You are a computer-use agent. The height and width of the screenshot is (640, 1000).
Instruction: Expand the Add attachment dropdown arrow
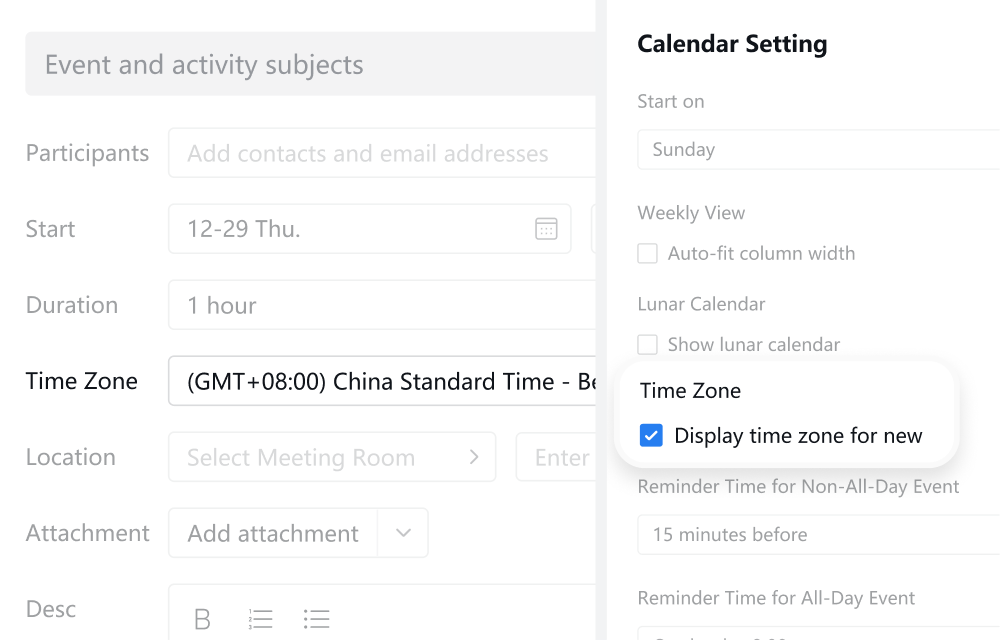coord(403,533)
